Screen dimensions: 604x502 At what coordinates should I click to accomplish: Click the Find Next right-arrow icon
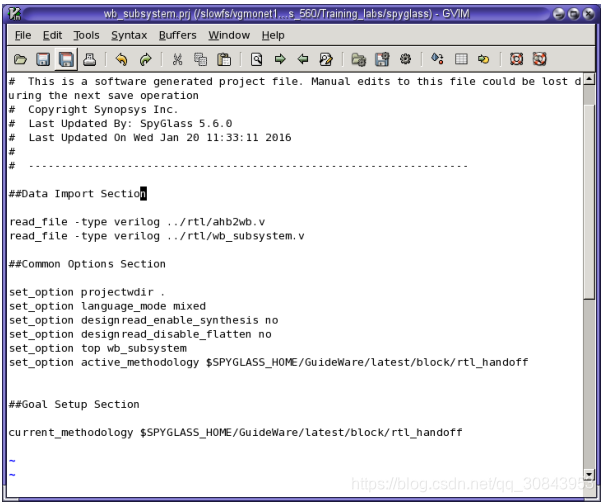point(280,60)
